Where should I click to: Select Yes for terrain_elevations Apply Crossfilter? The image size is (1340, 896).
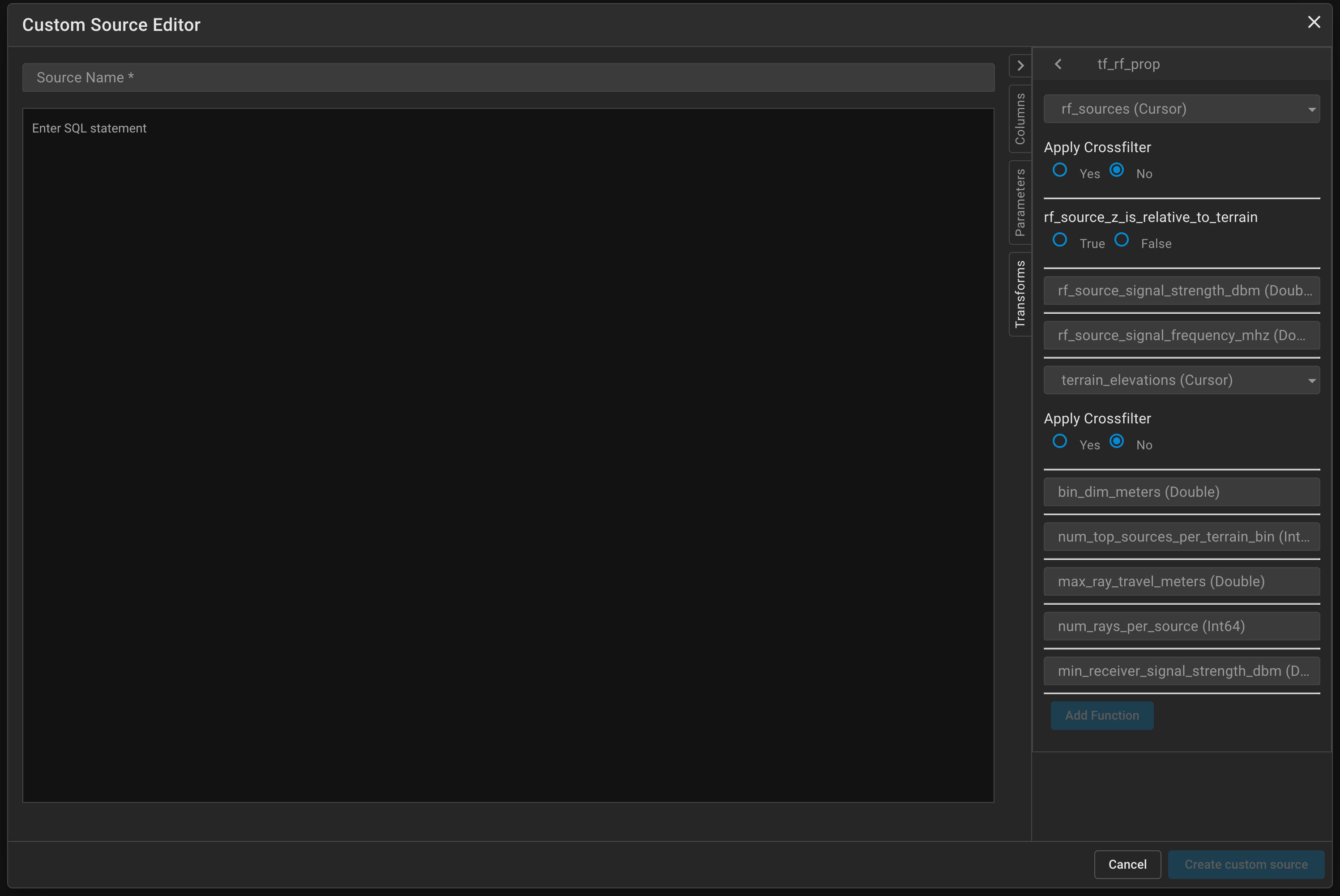click(x=1060, y=442)
